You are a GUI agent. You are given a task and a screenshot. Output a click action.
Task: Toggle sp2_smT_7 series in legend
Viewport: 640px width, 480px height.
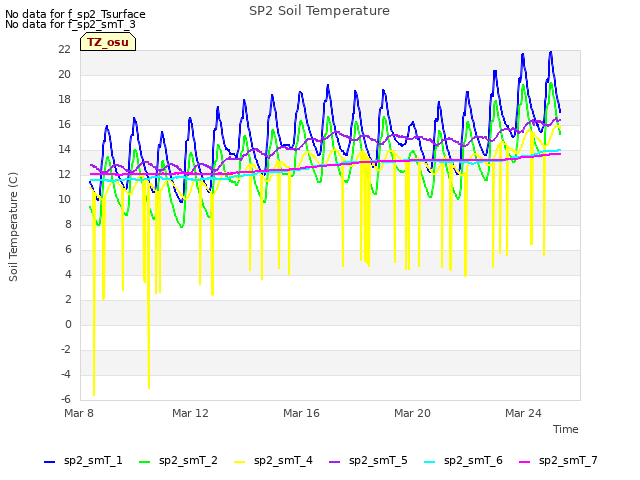[x=558, y=461]
